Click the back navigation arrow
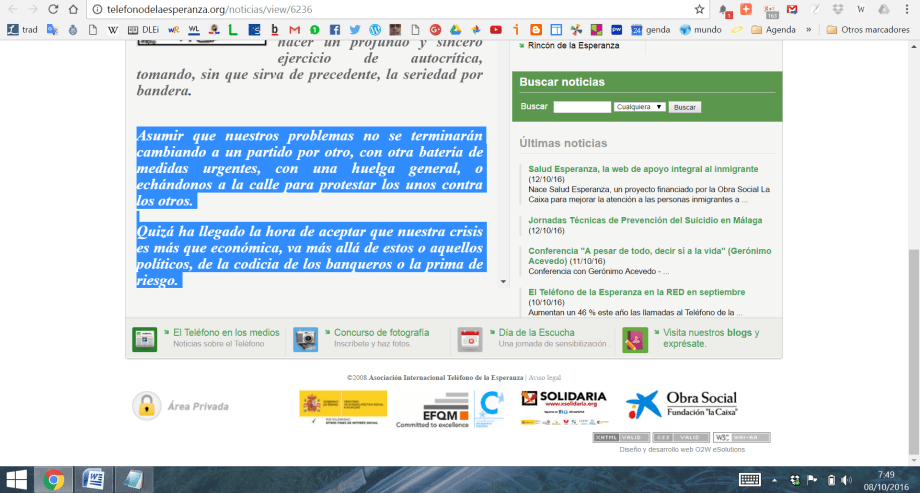Image resolution: width=920 pixels, height=493 pixels. (13, 9)
